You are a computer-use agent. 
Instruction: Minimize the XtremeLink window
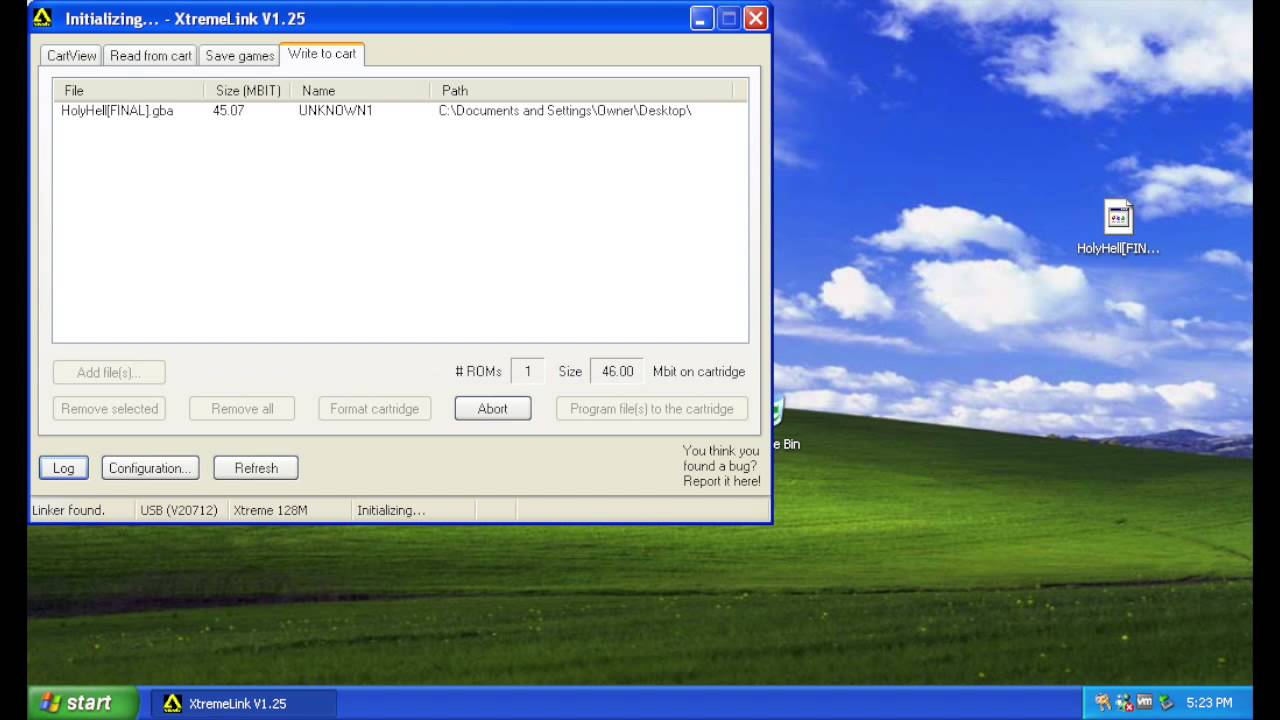(x=701, y=18)
